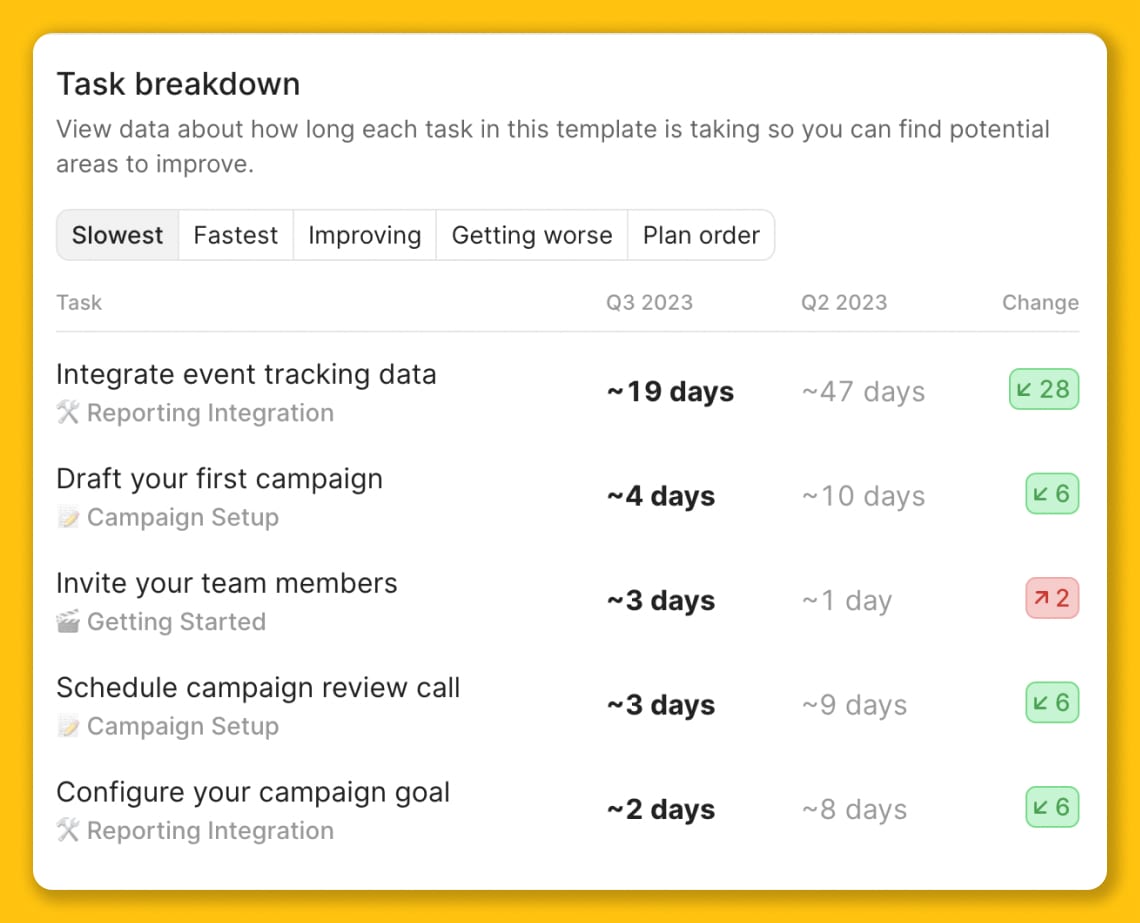The width and height of the screenshot is (1140, 923).
Task: Click green 6 badge for Schedule campaign review call
Action: coord(1052,703)
